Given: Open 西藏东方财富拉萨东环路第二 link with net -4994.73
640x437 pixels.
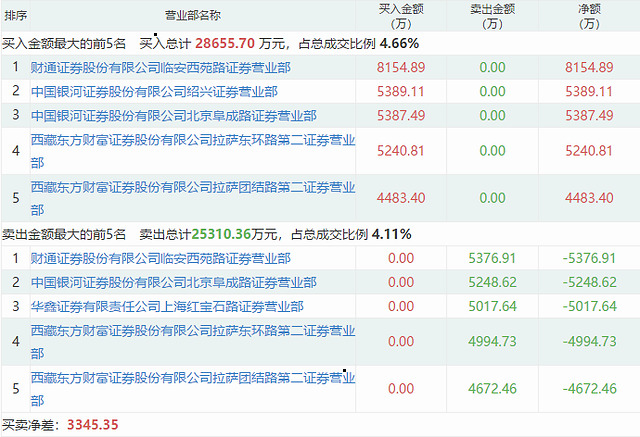Looking at the screenshot, I should pyautogui.click(x=193, y=342).
